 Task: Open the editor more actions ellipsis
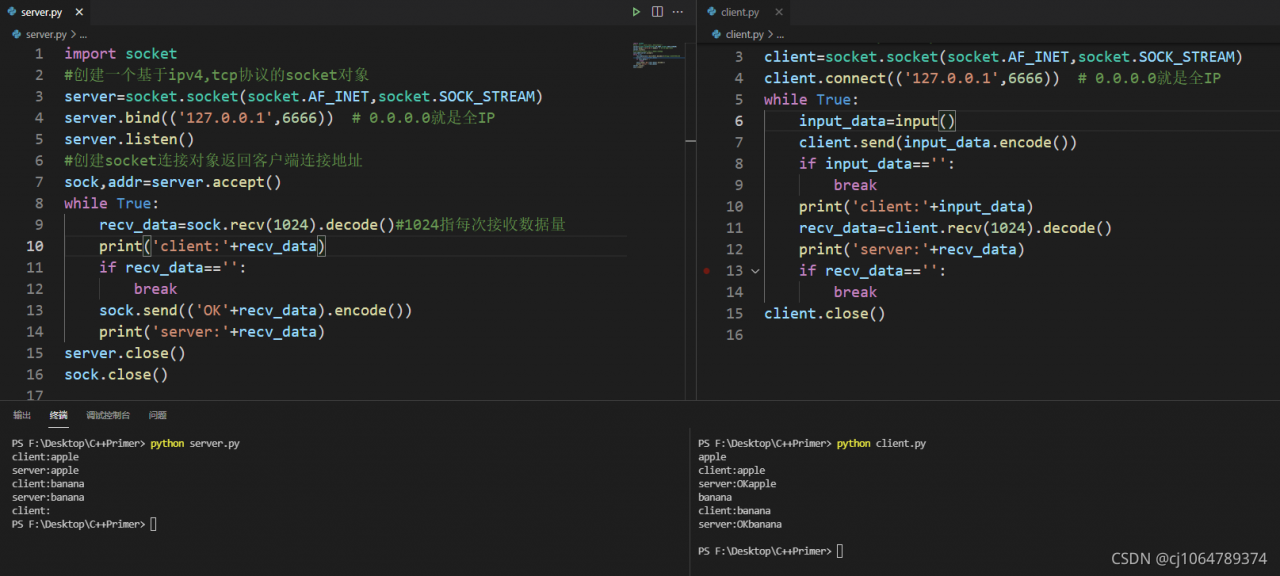[x=680, y=12]
